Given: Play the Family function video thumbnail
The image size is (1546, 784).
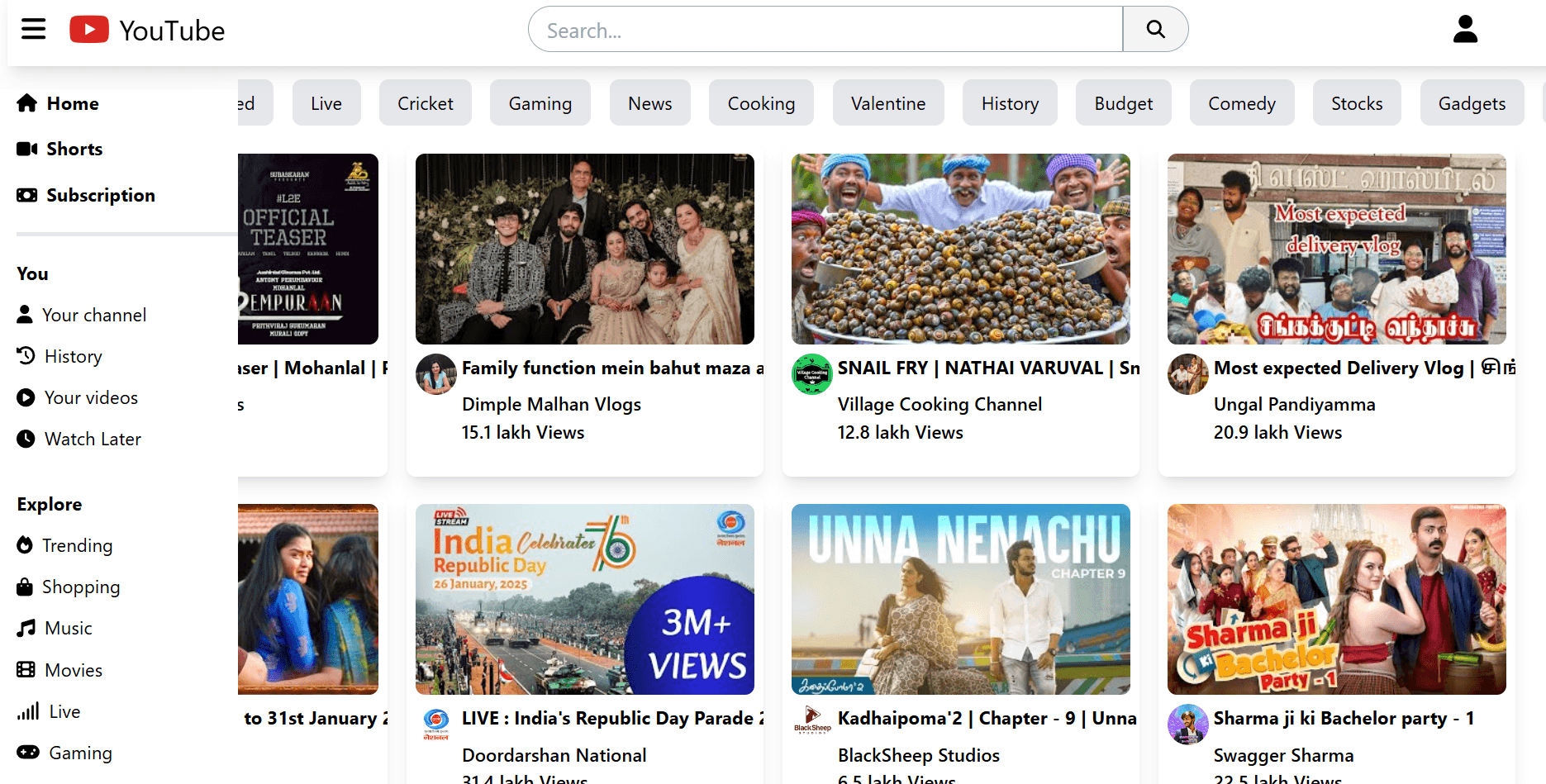Looking at the screenshot, I should tap(585, 249).
